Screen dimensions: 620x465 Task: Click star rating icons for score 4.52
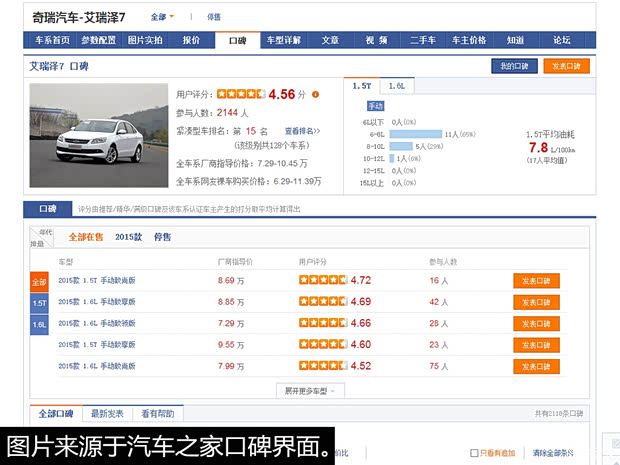point(323,366)
